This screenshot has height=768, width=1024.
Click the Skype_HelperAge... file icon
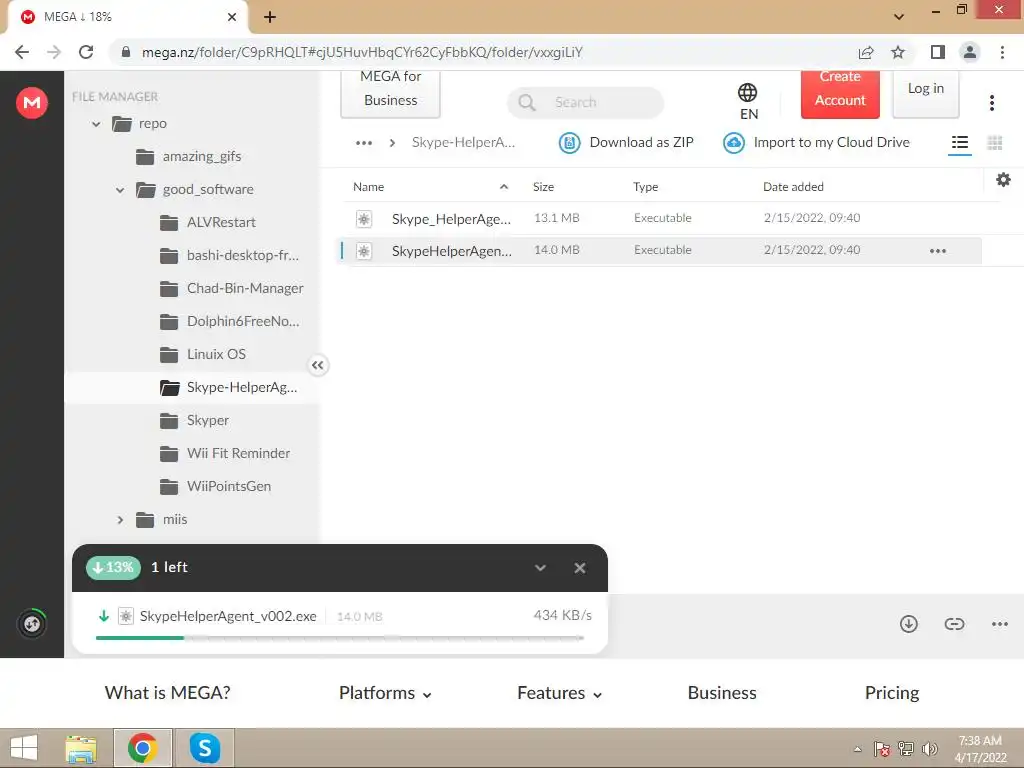click(364, 219)
